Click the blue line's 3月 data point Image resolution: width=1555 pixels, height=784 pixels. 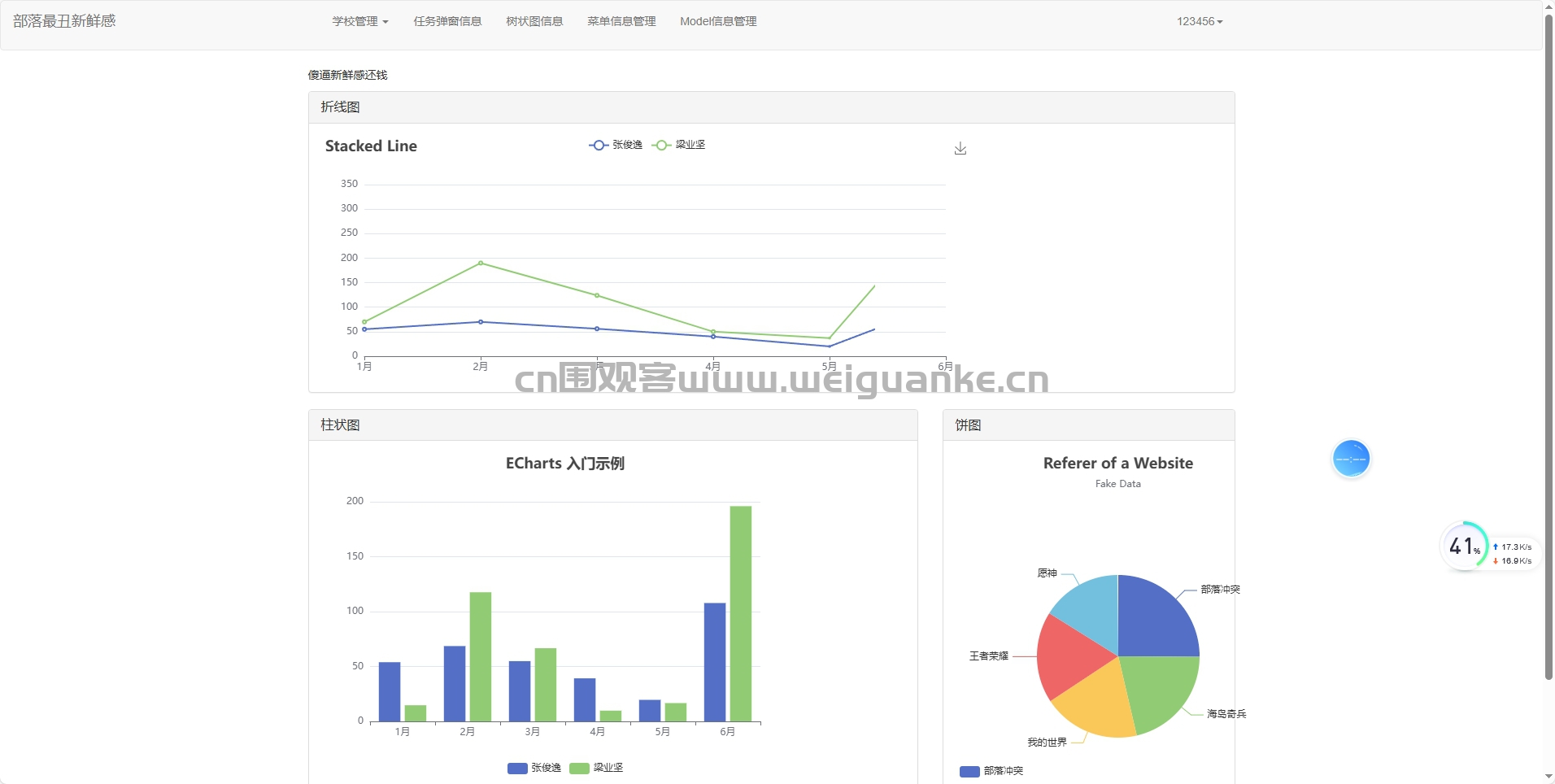tap(597, 329)
